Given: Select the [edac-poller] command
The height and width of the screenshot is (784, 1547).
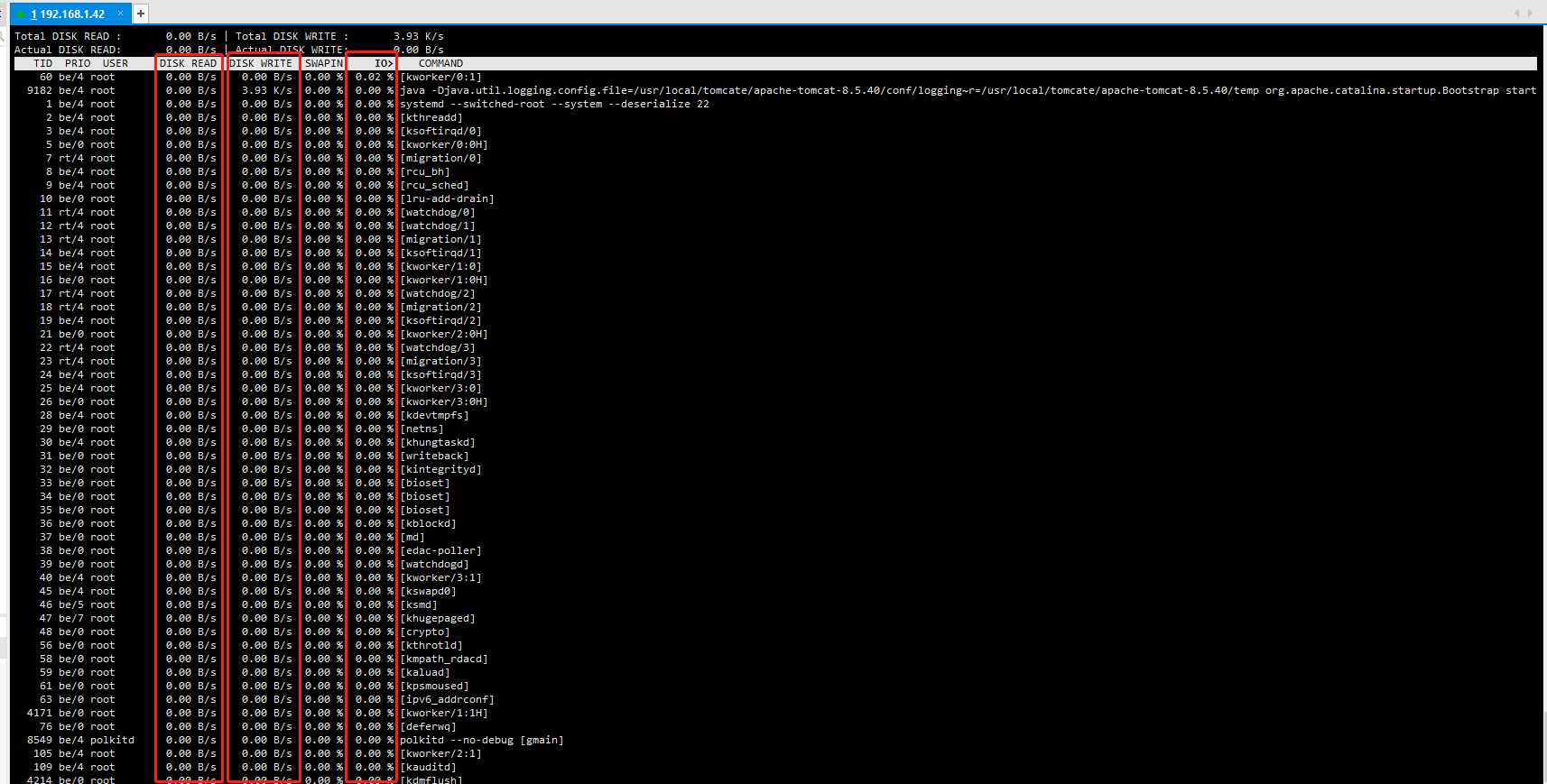Looking at the screenshot, I should (440, 550).
